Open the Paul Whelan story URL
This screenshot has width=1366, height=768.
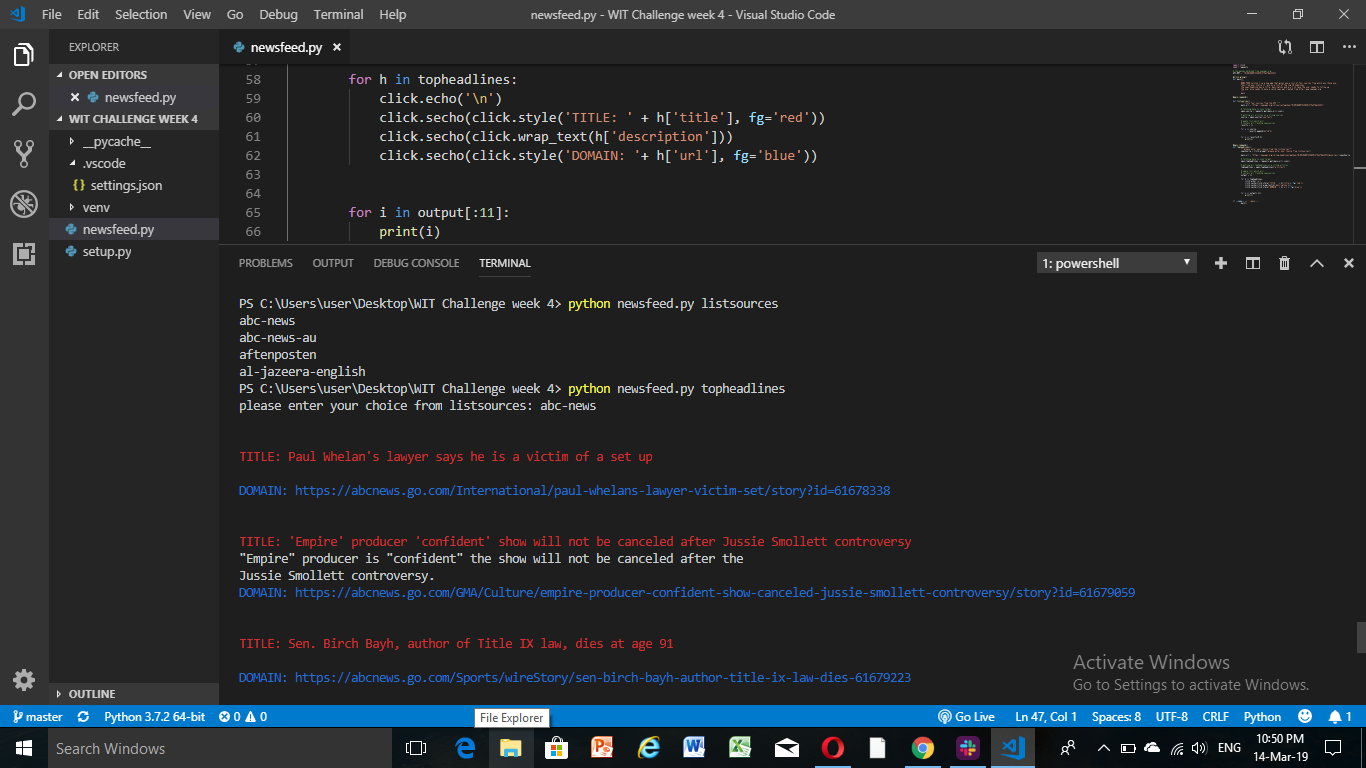(592, 491)
